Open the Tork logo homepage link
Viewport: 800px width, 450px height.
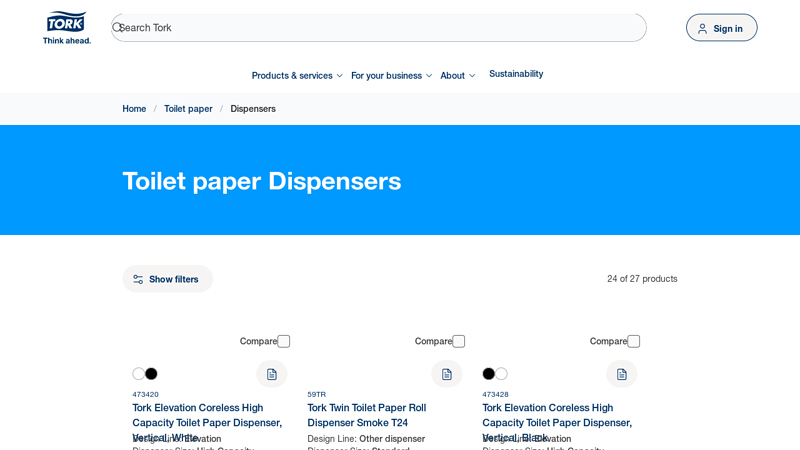click(x=66, y=28)
